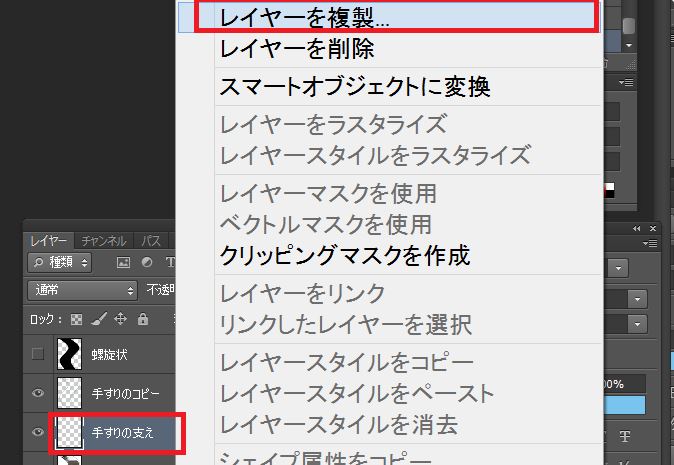
Task: Open the second dropdown in the character panel
Action: (637, 299)
